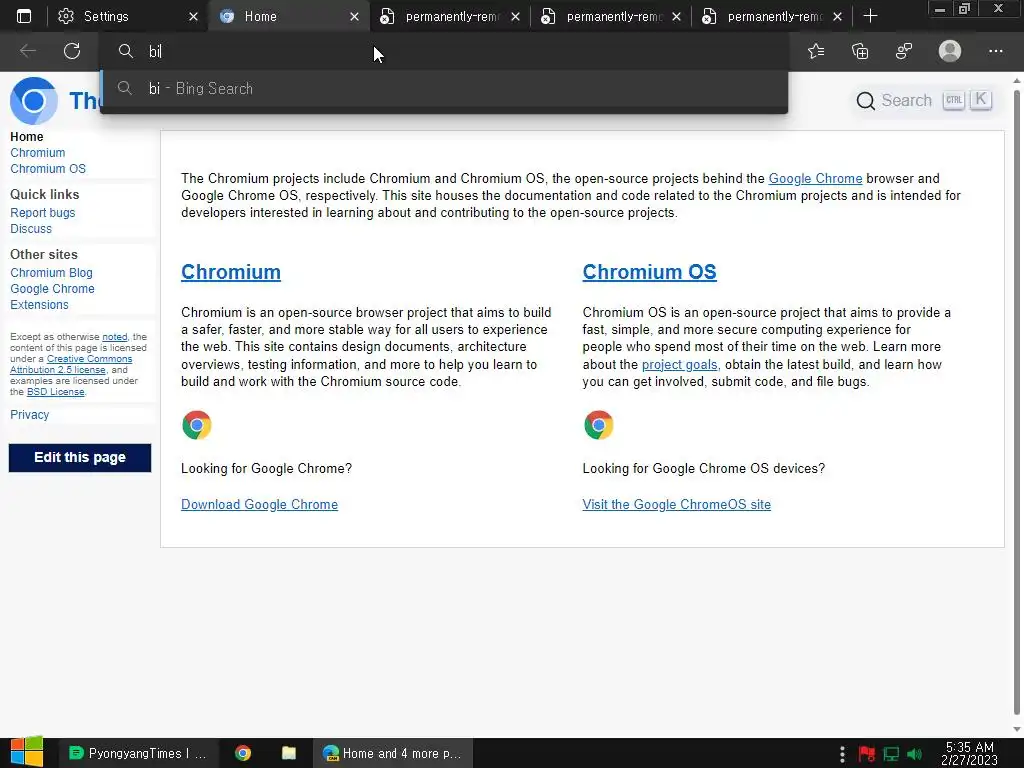
Task: Open the Google Chrome link in intro paragraph
Action: point(815,178)
